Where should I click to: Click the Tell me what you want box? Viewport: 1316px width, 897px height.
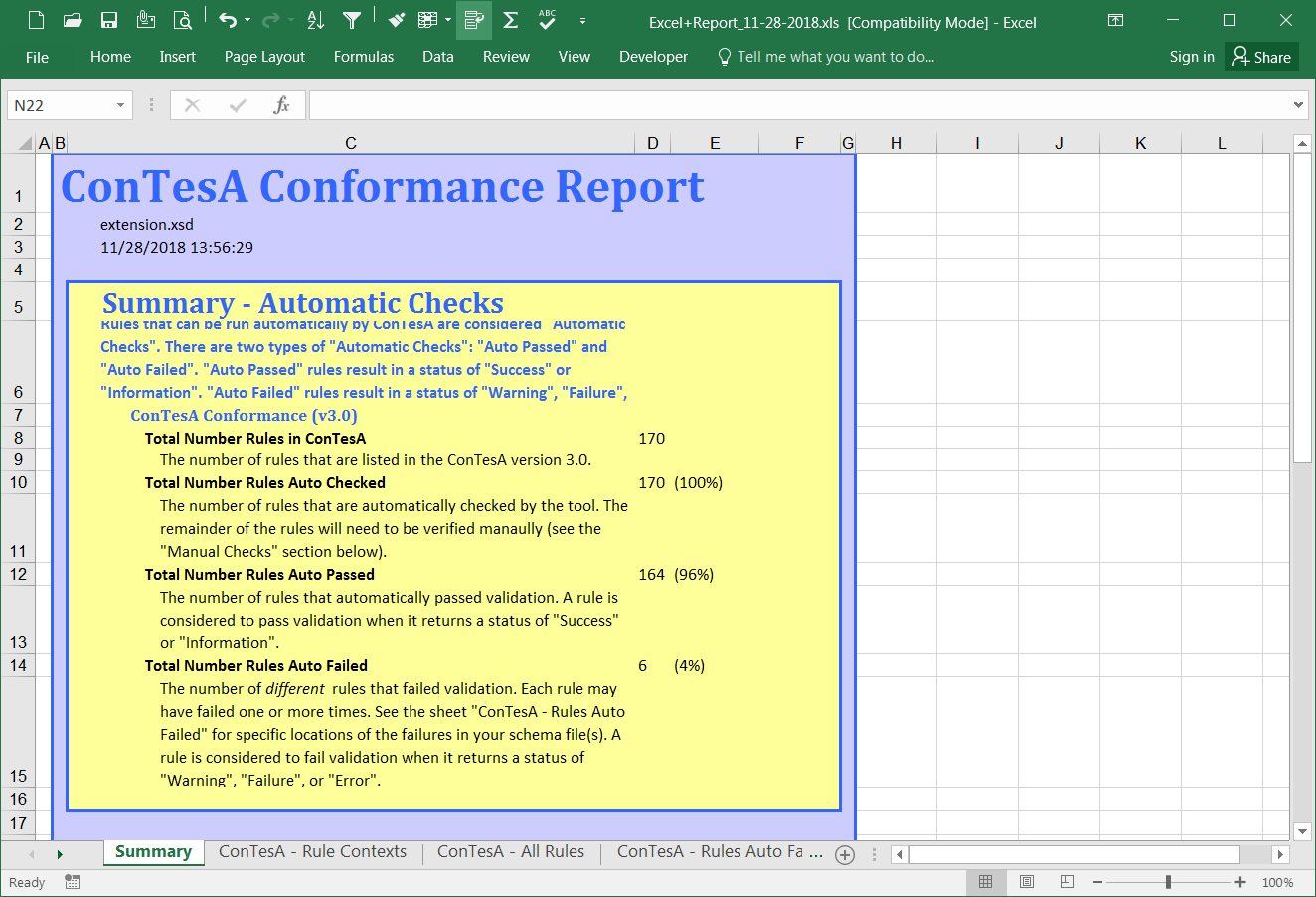coord(826,57)
